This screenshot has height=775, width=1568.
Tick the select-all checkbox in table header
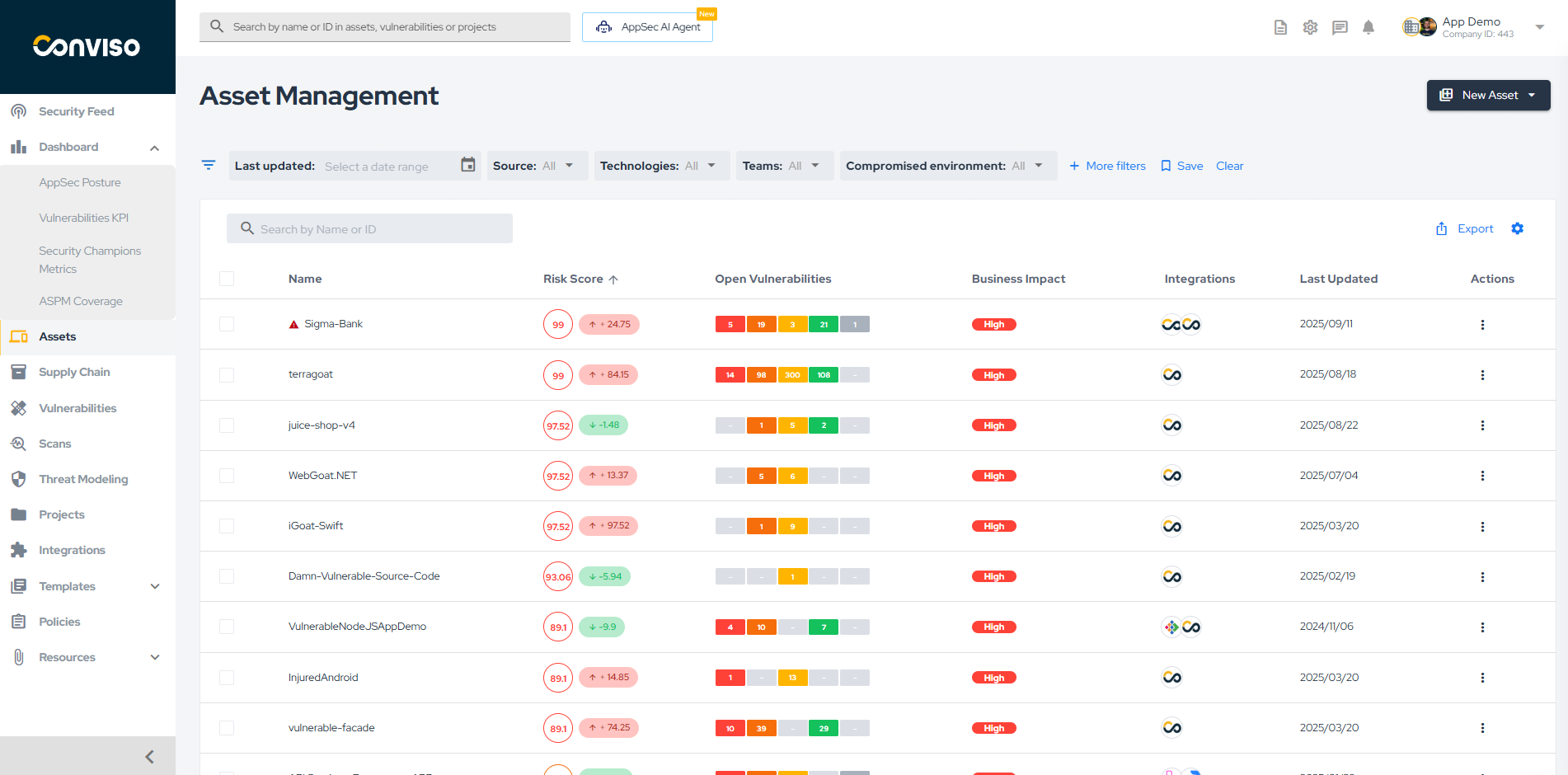tap(227, 279)
